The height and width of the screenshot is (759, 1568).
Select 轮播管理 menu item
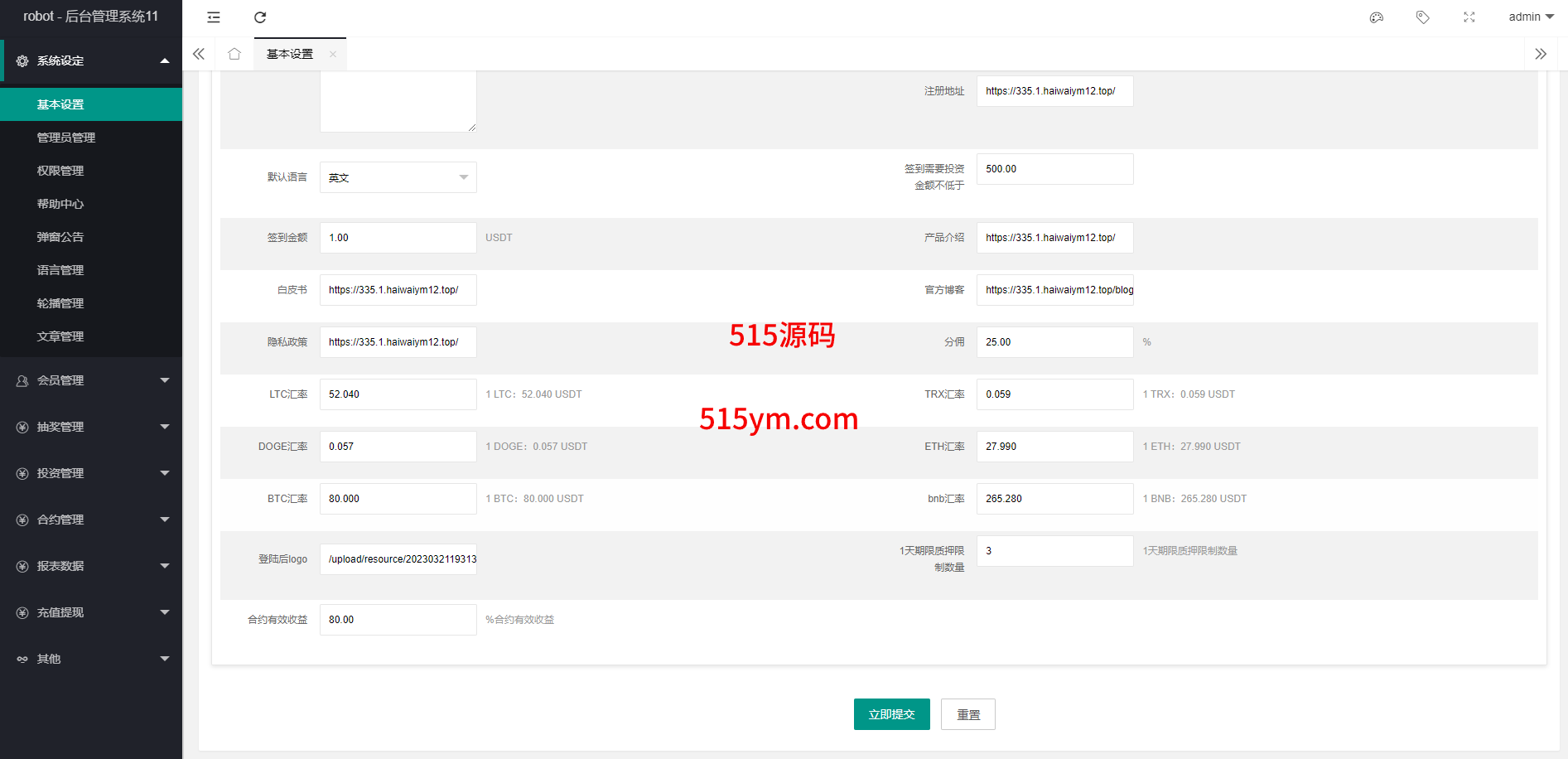[x=60, y=303]
